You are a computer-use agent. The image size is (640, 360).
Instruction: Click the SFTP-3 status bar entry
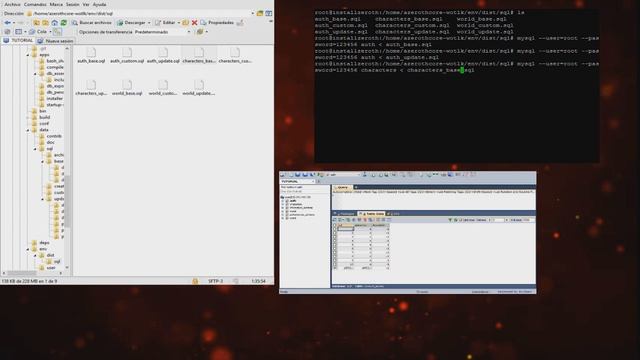tap(215, 281)
